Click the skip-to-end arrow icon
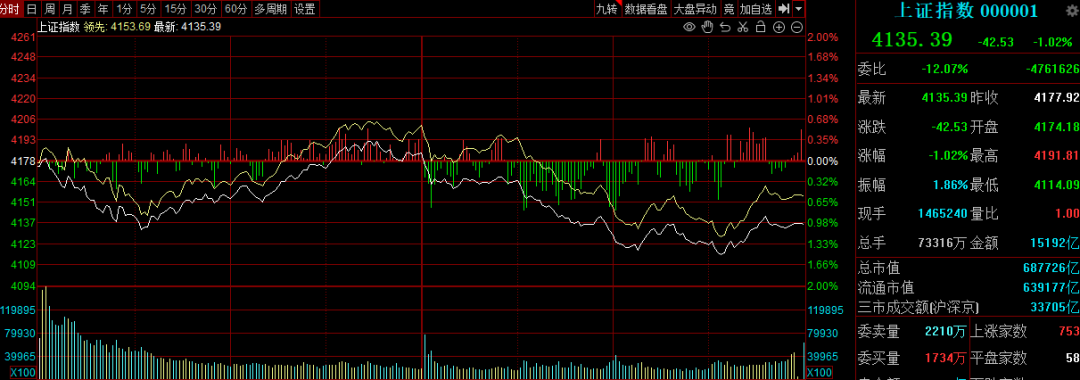The width and height of the screenshot is (1080, 380). point(783,9)
